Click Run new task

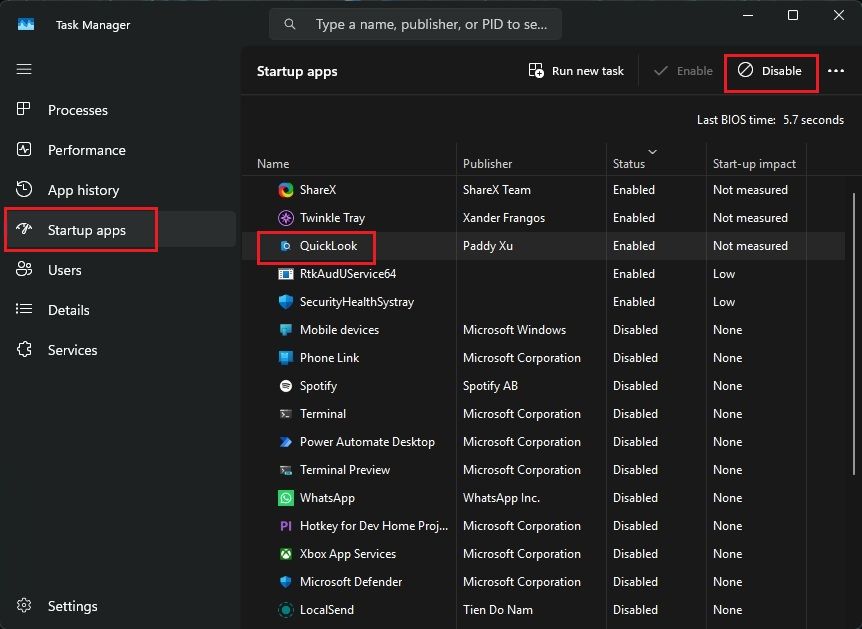pyautogui.click(x=576, y=70)
